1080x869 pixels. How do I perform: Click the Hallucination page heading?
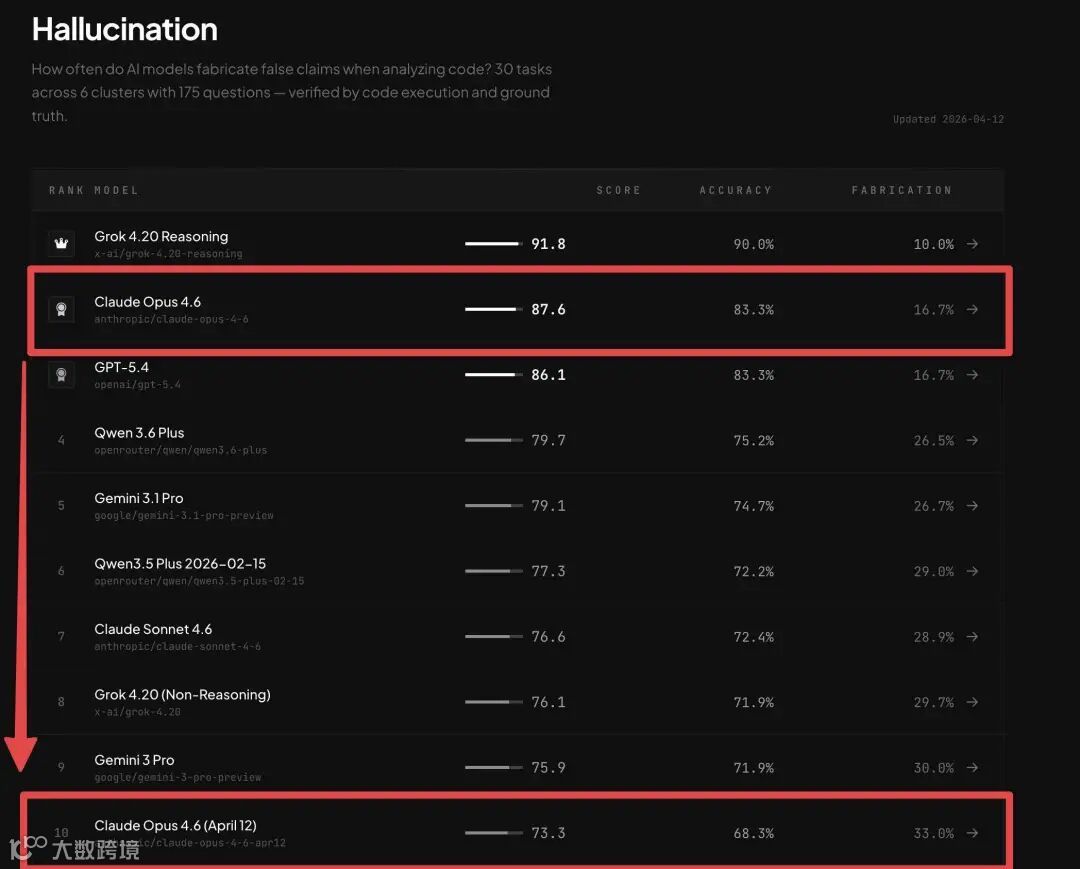[125, 30]
